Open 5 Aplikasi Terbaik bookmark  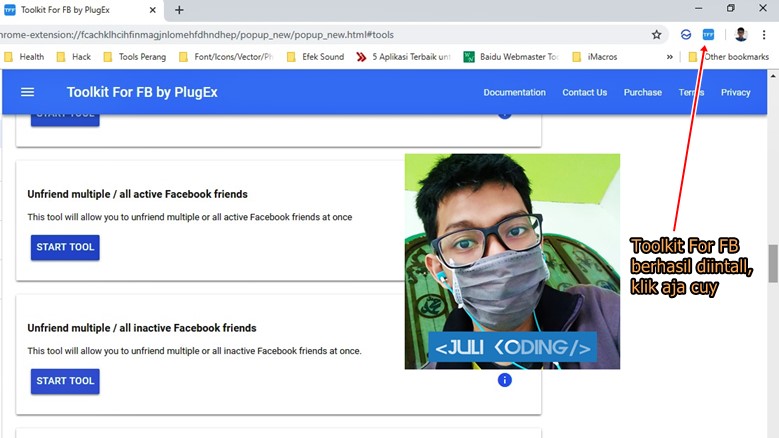pyautogui.click(x=403, y=57)
